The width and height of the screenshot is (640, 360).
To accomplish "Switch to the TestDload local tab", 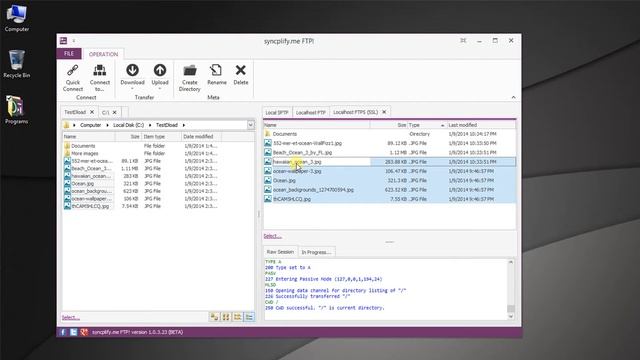I will [75, 112].
